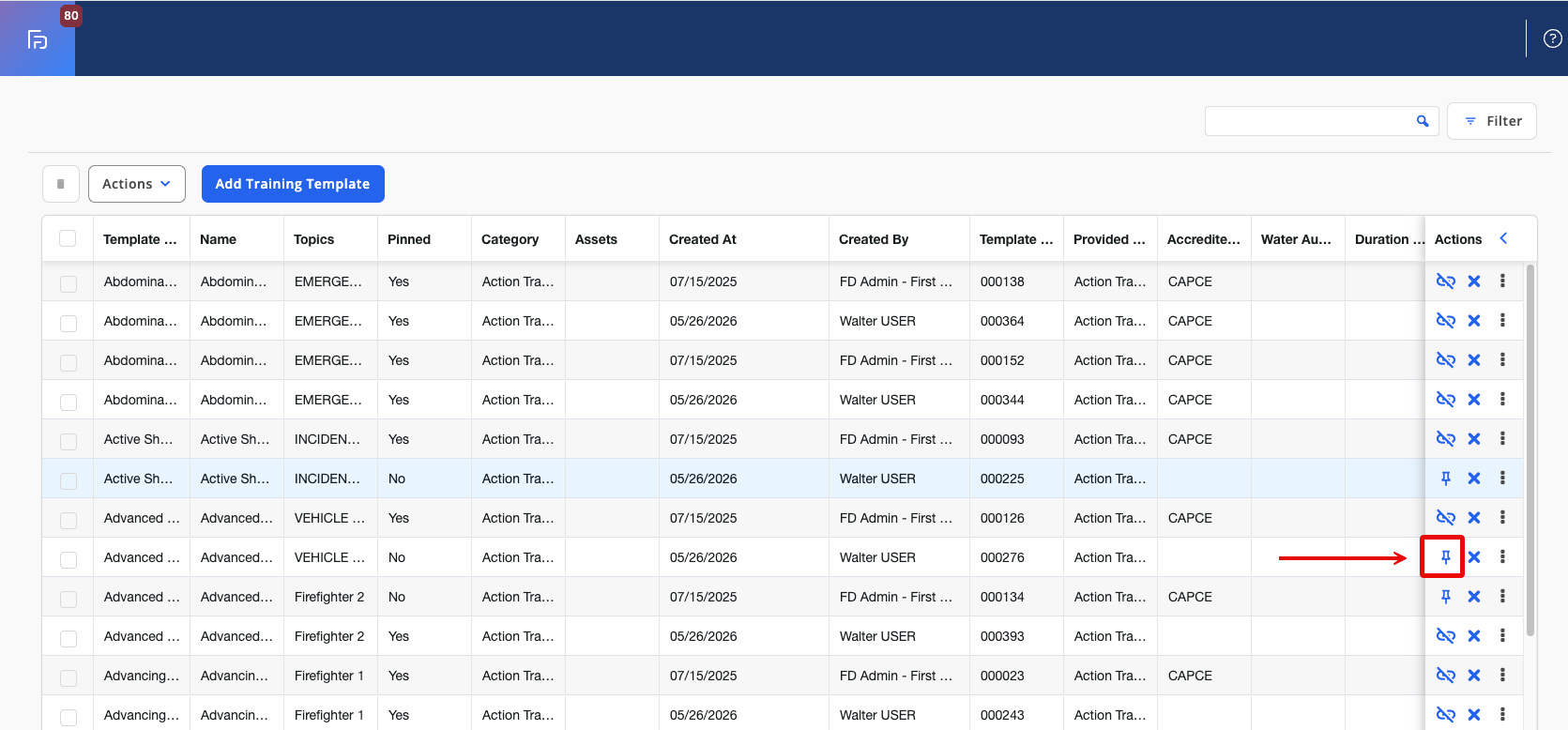
Task: Collapse the Actions column with the chevron
Action: [1503, 238]
